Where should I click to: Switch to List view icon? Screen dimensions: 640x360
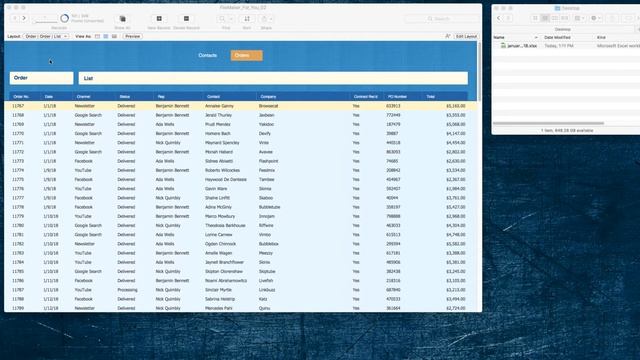tap(106, 36)
